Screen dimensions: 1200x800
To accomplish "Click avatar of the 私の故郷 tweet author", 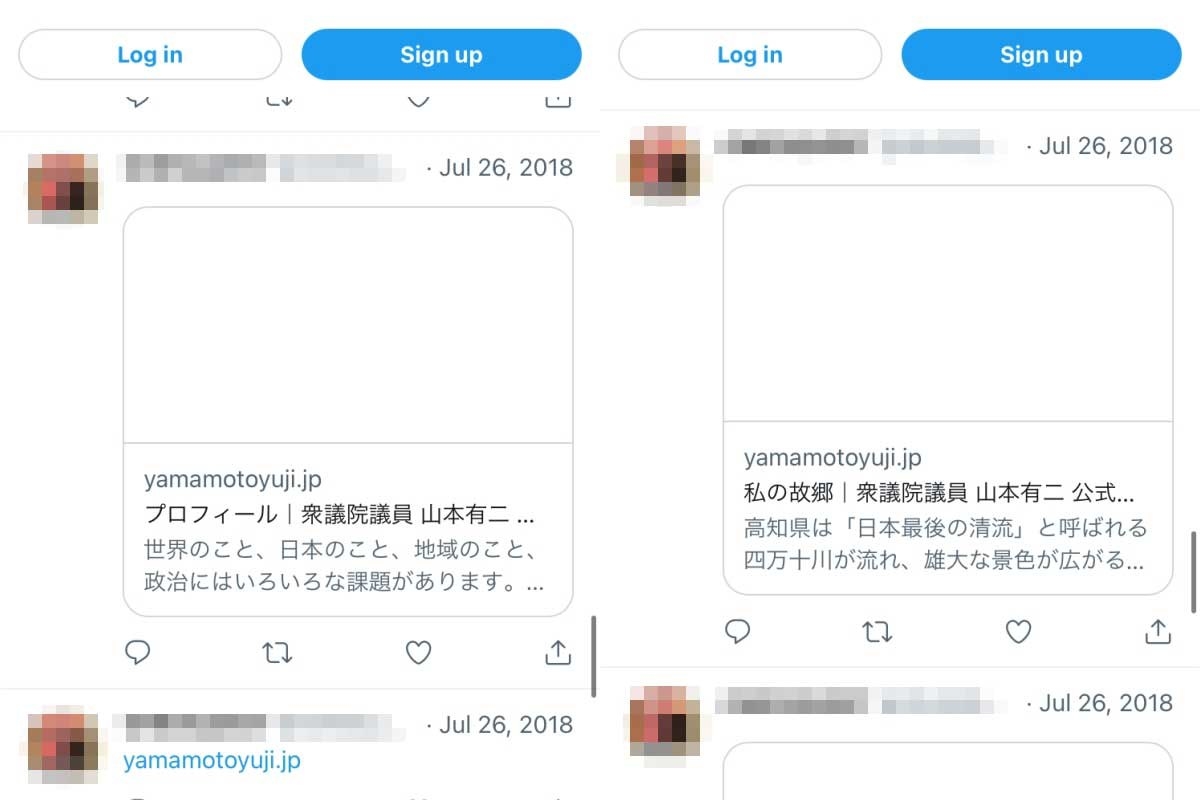I will [x=664, y=167].
